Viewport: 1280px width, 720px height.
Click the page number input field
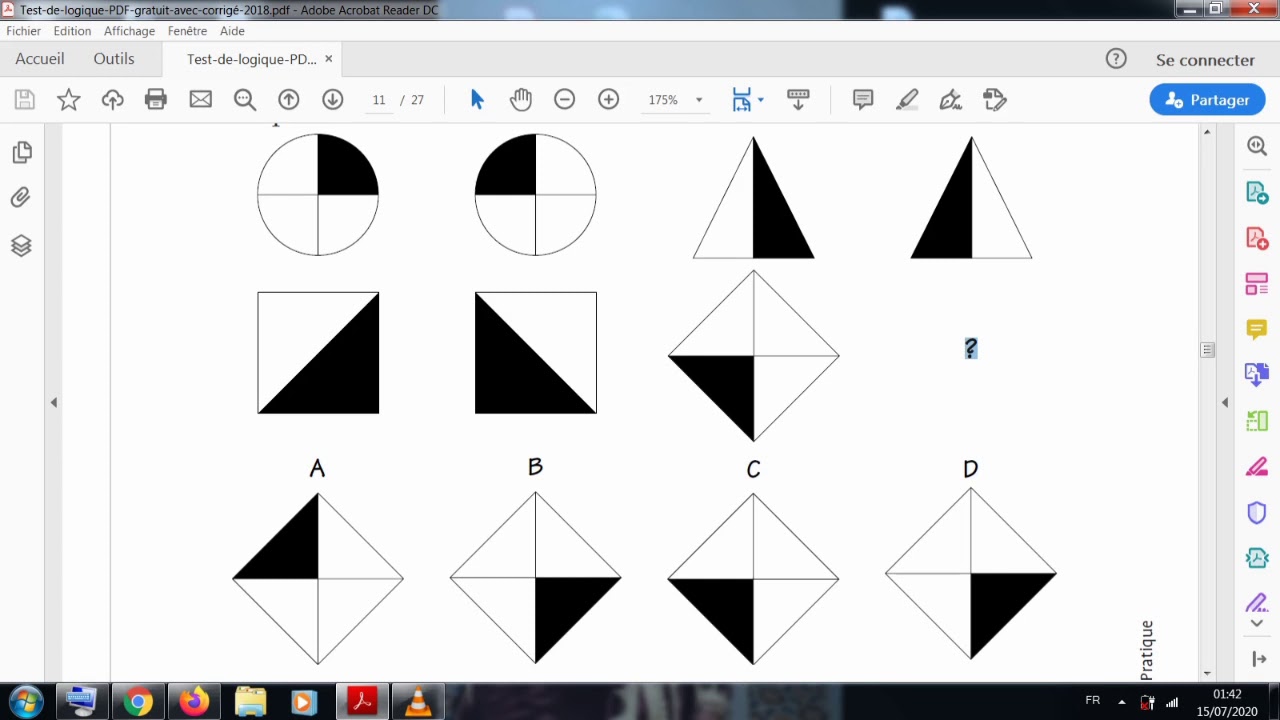tap(379, 100)
